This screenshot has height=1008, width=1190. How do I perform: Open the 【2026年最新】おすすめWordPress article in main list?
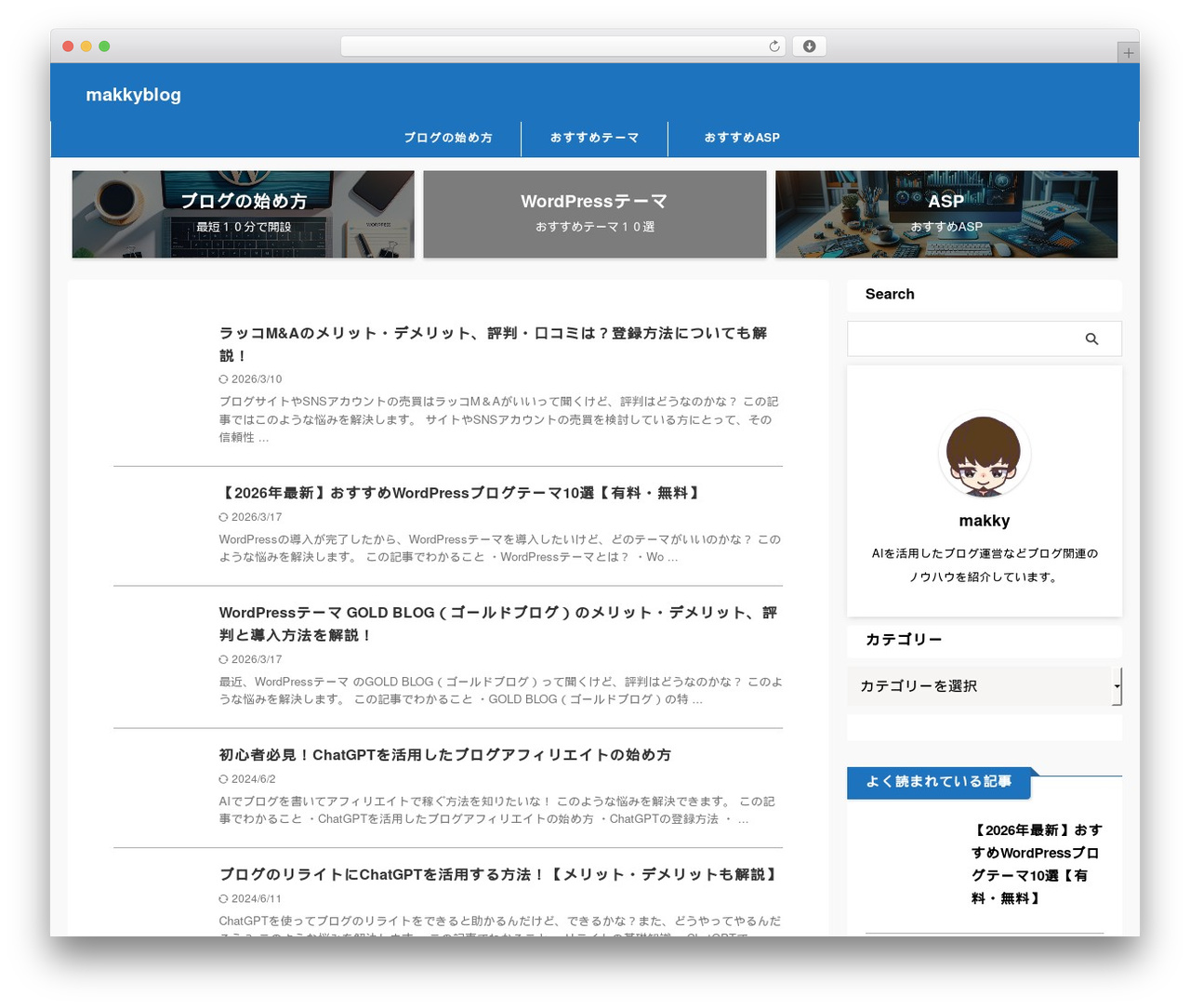pos(460,493)
